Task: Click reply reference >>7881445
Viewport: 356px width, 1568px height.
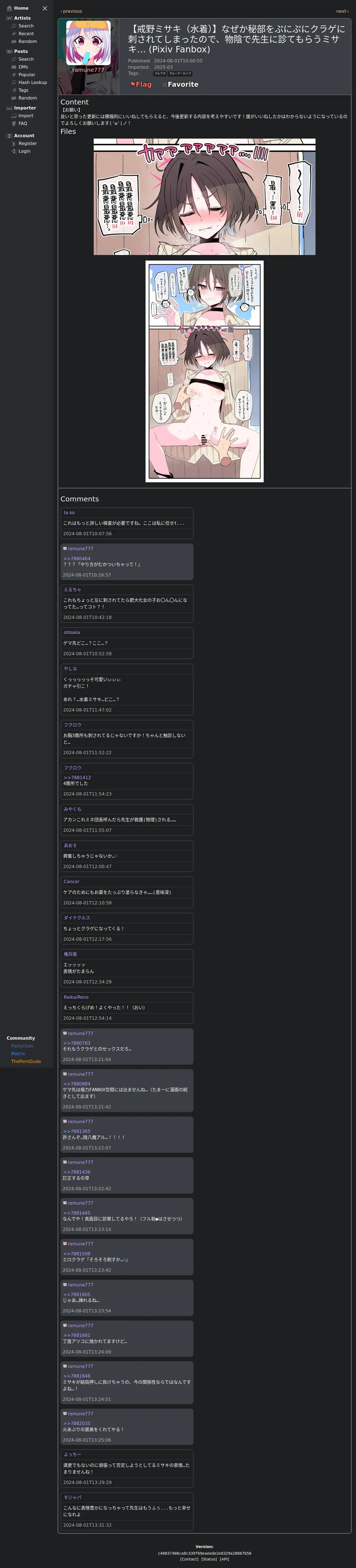Action: (x=77, y=1213)
